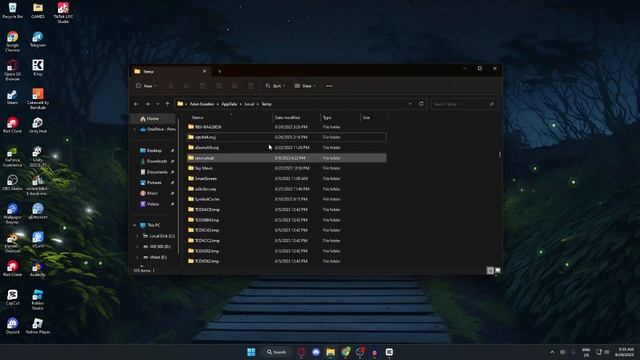Refresh the Temp folder view
Screen dimensions: 640x360
pos(421,104)
